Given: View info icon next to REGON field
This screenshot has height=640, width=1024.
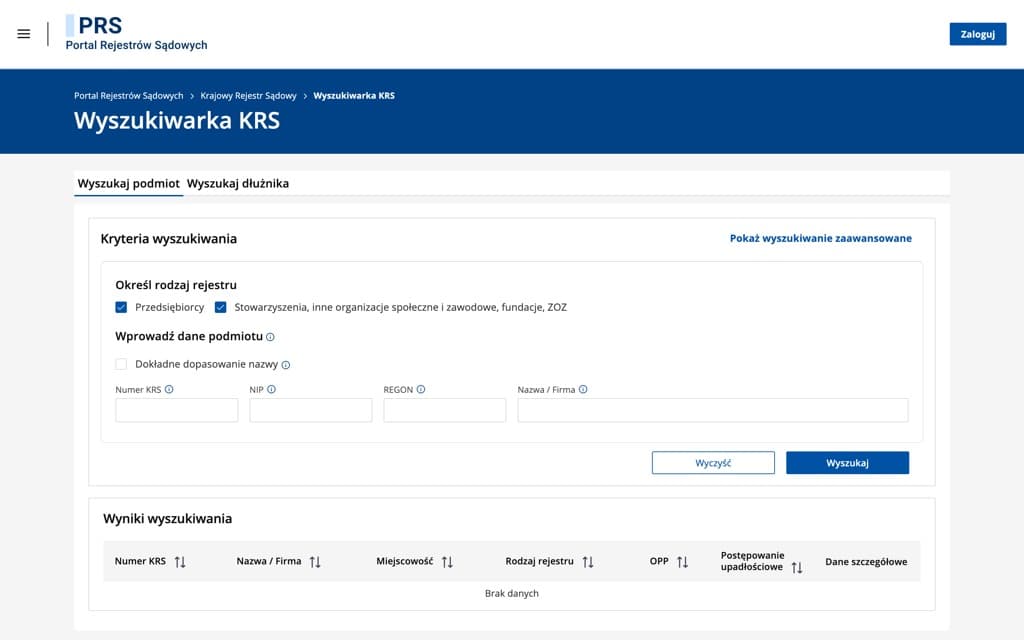Looking at the screenshot, I should 420,389.
